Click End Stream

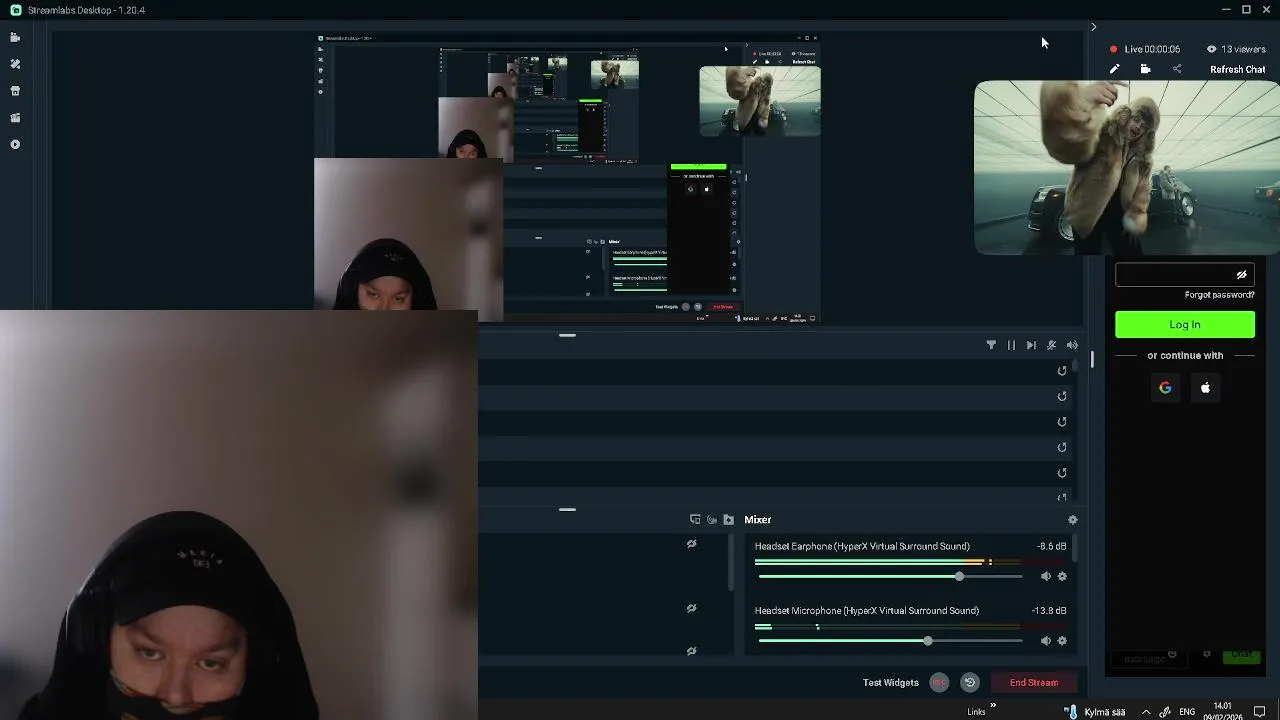click(1034, 683)
